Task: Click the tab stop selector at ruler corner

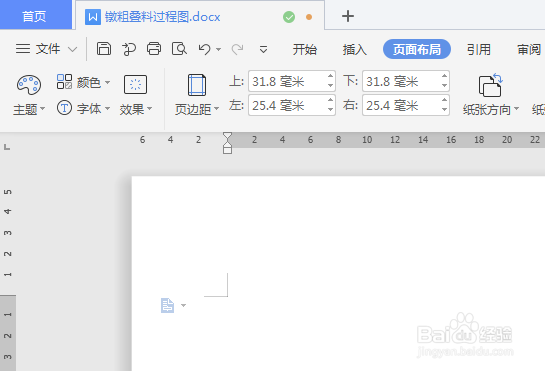Action: click(7, 147)
